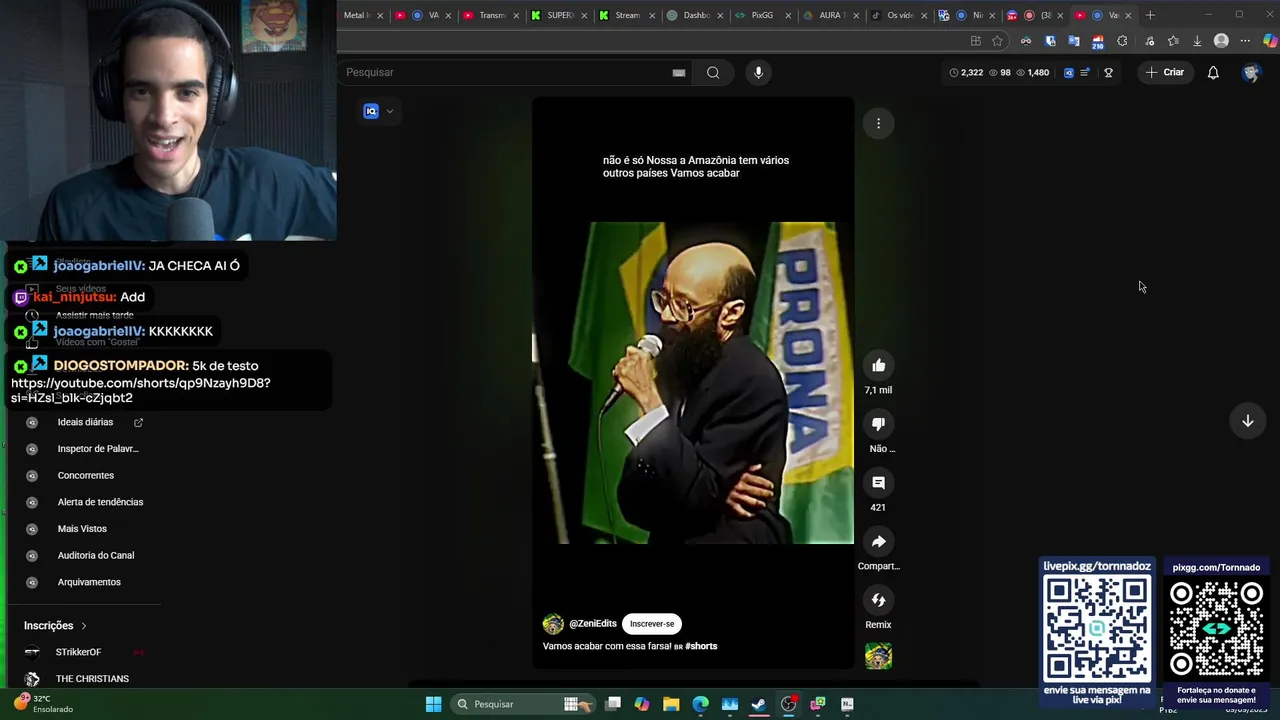Image resolution: width=1280 pixels, height=720 pixels.
Task: Open the on-screen keyboard in the search box
Action: 679,72
